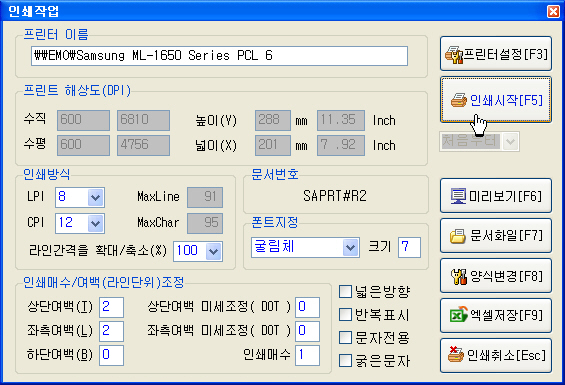
Task: Click 양식변경[F8] form change button
Action: 496,276
